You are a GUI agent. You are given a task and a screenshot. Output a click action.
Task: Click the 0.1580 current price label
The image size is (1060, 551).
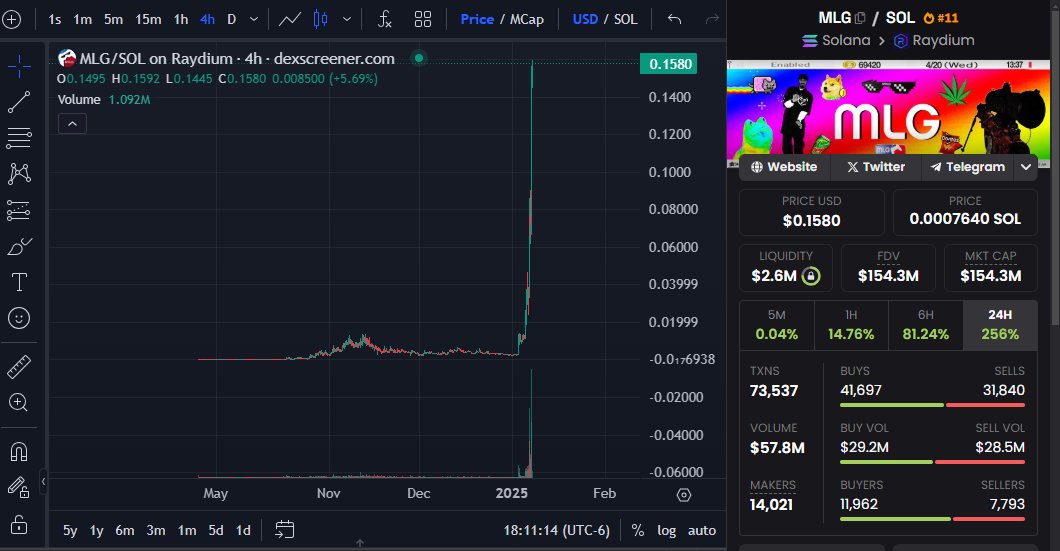tap(670, 64)
